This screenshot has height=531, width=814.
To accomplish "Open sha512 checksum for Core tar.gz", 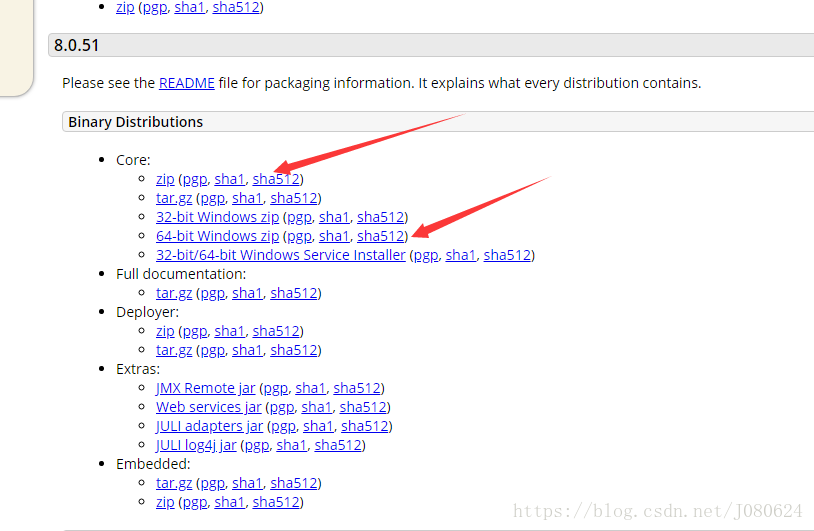I will click(294, 198).
